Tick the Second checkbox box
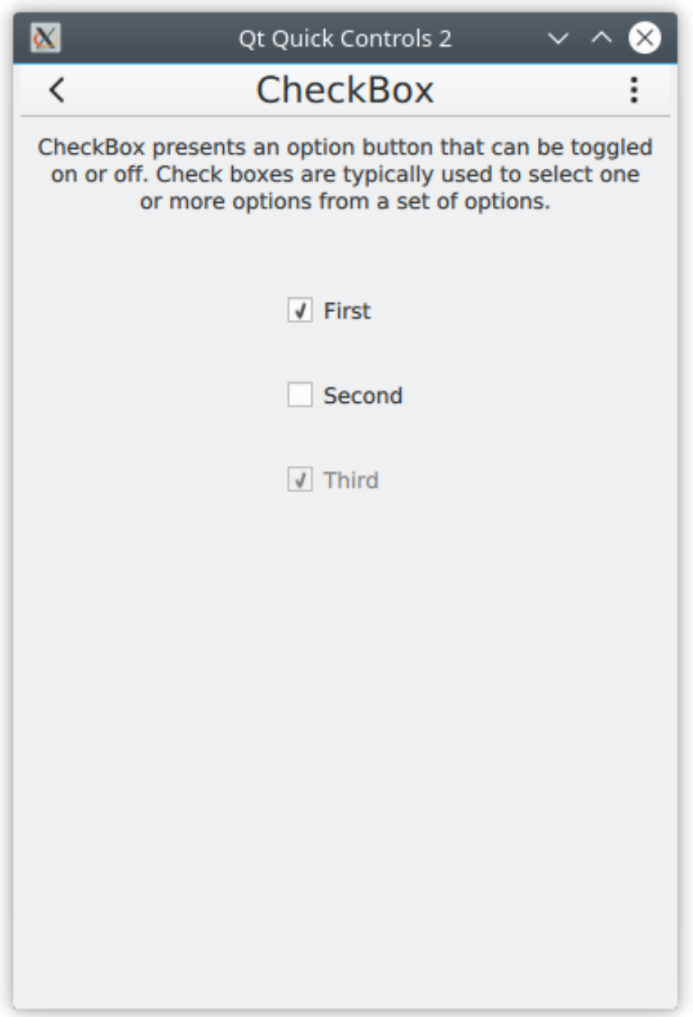This screenshot has width=693, height=1017. 300,396
